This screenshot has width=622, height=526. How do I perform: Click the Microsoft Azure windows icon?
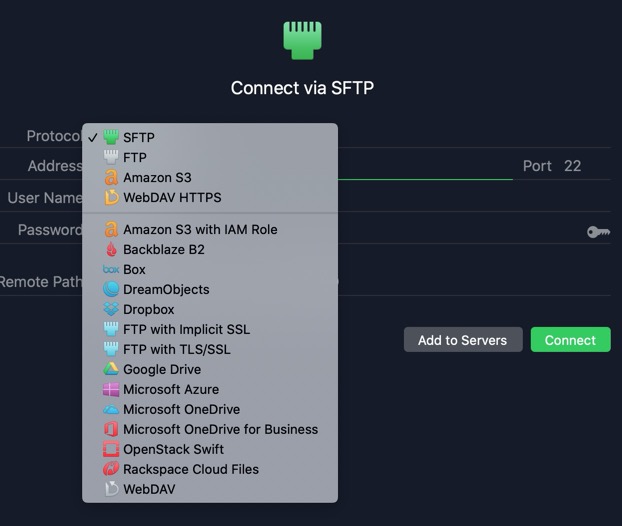[x=111, y=389]
